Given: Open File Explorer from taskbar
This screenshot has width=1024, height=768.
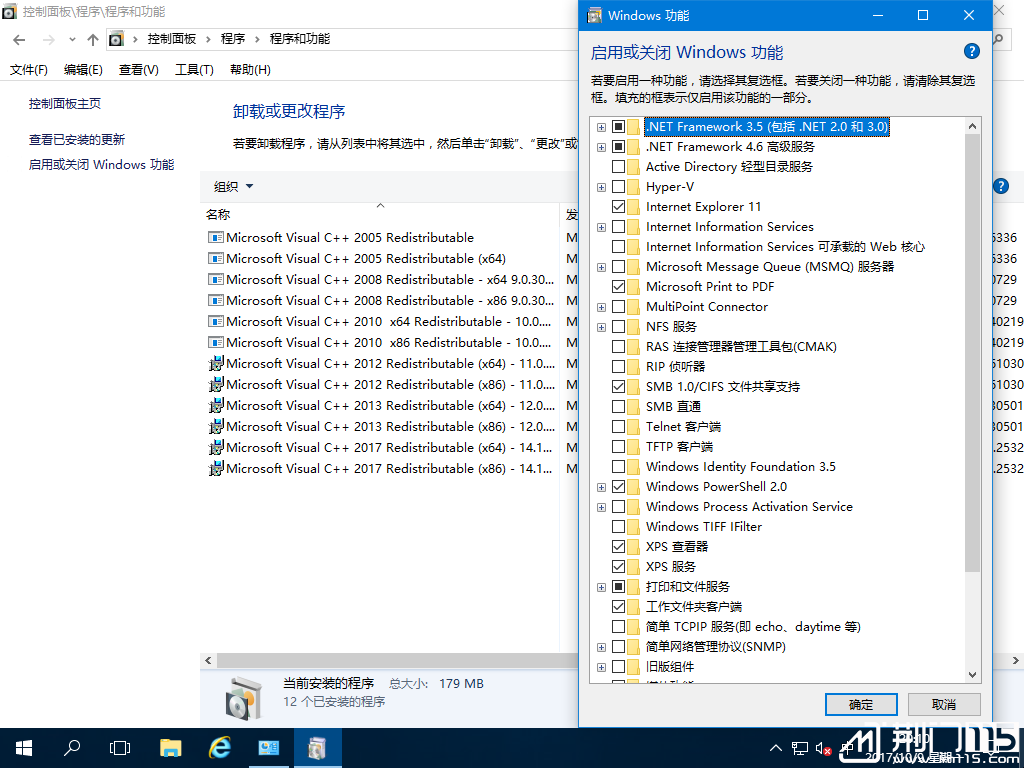Looking at the screenshot, I should pos(170,748).
